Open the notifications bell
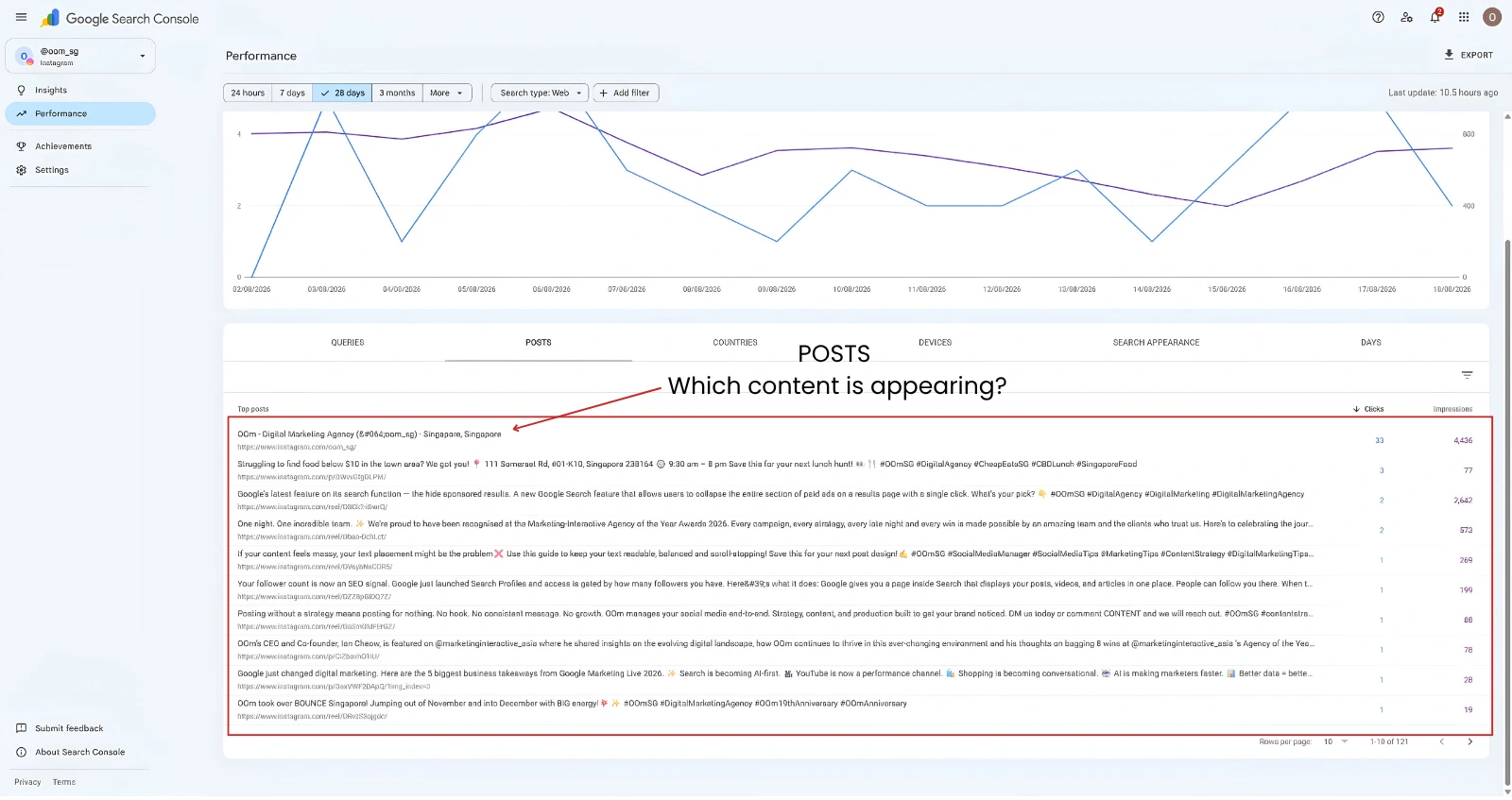 1435,17
